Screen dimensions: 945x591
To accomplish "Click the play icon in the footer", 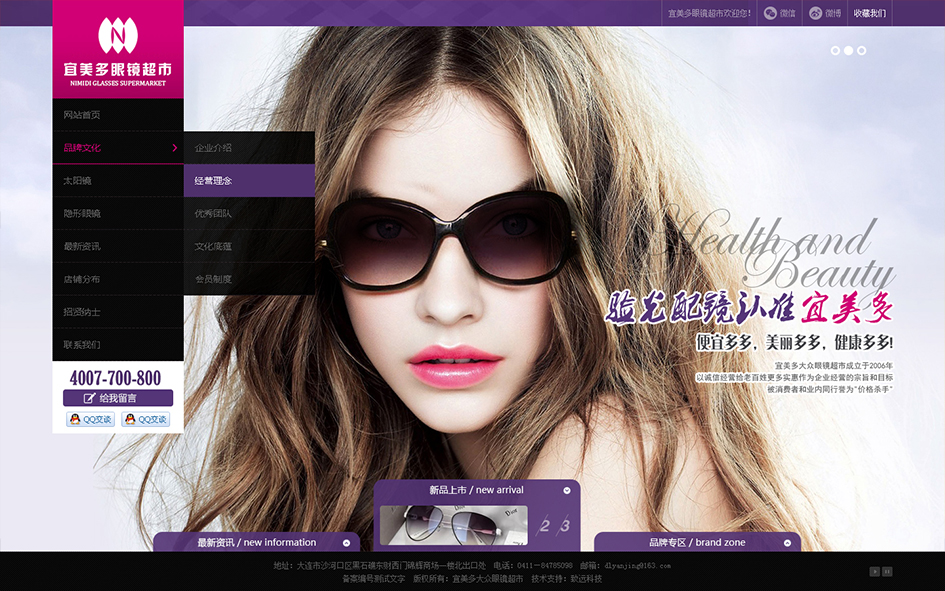I will [x=874, y=572].
